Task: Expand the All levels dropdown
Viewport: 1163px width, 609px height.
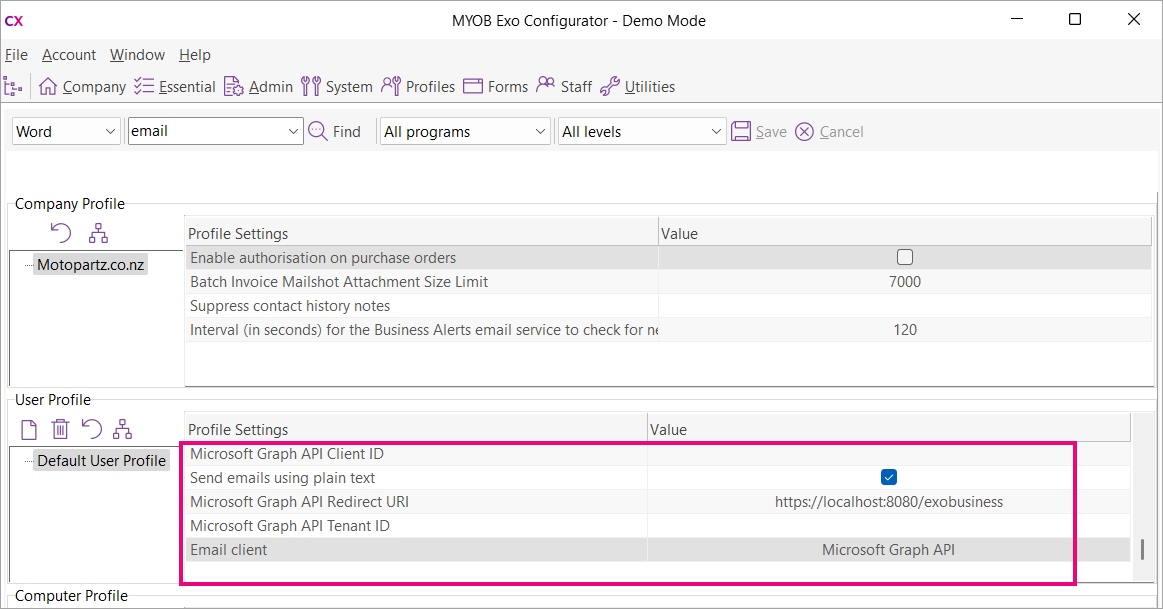Action: pos(641,130)
